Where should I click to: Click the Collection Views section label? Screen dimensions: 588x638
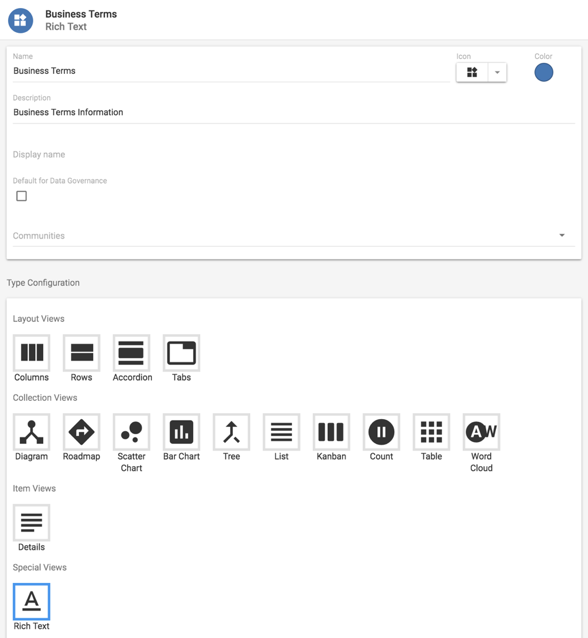(45, 398)
